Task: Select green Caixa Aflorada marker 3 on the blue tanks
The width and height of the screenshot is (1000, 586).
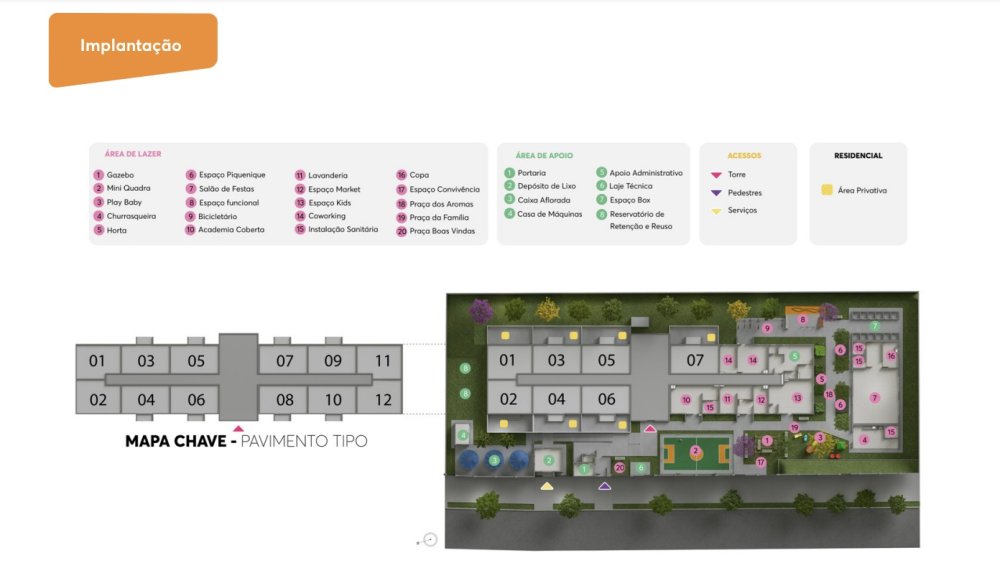Action: (x=494, y=460)
